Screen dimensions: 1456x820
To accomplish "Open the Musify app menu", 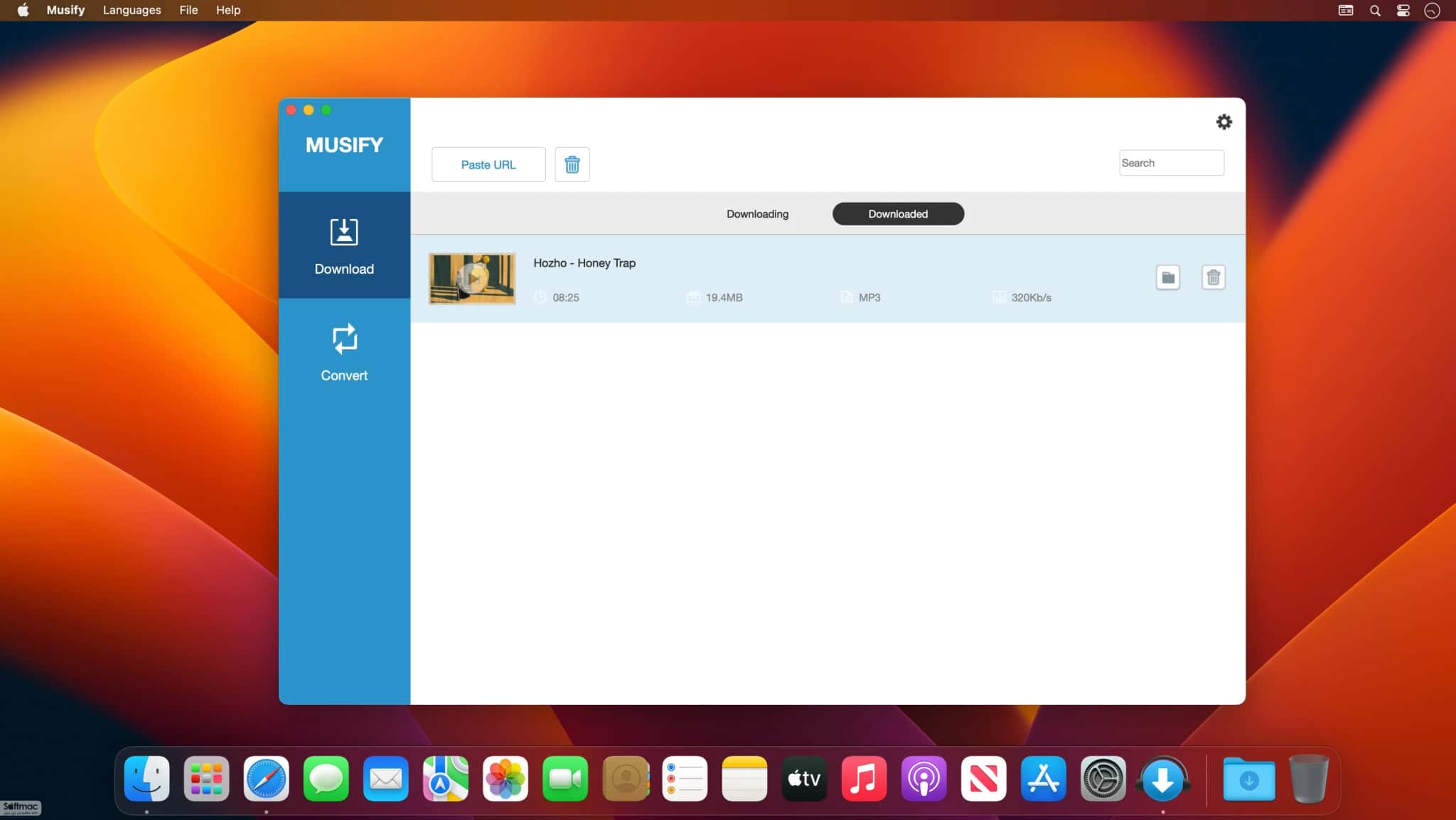I will coord(65,10).
